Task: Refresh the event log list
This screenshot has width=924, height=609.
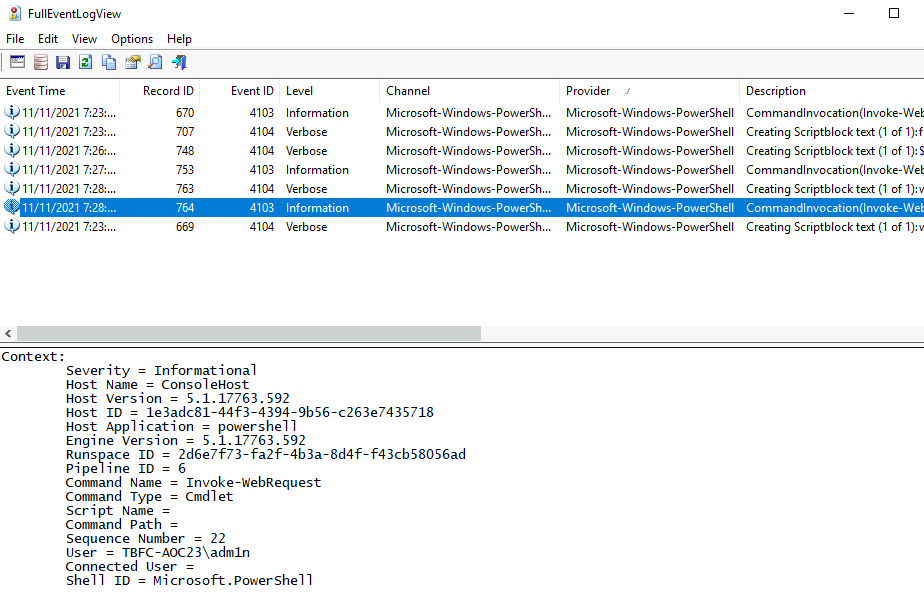Action: [x=86, y=62]
